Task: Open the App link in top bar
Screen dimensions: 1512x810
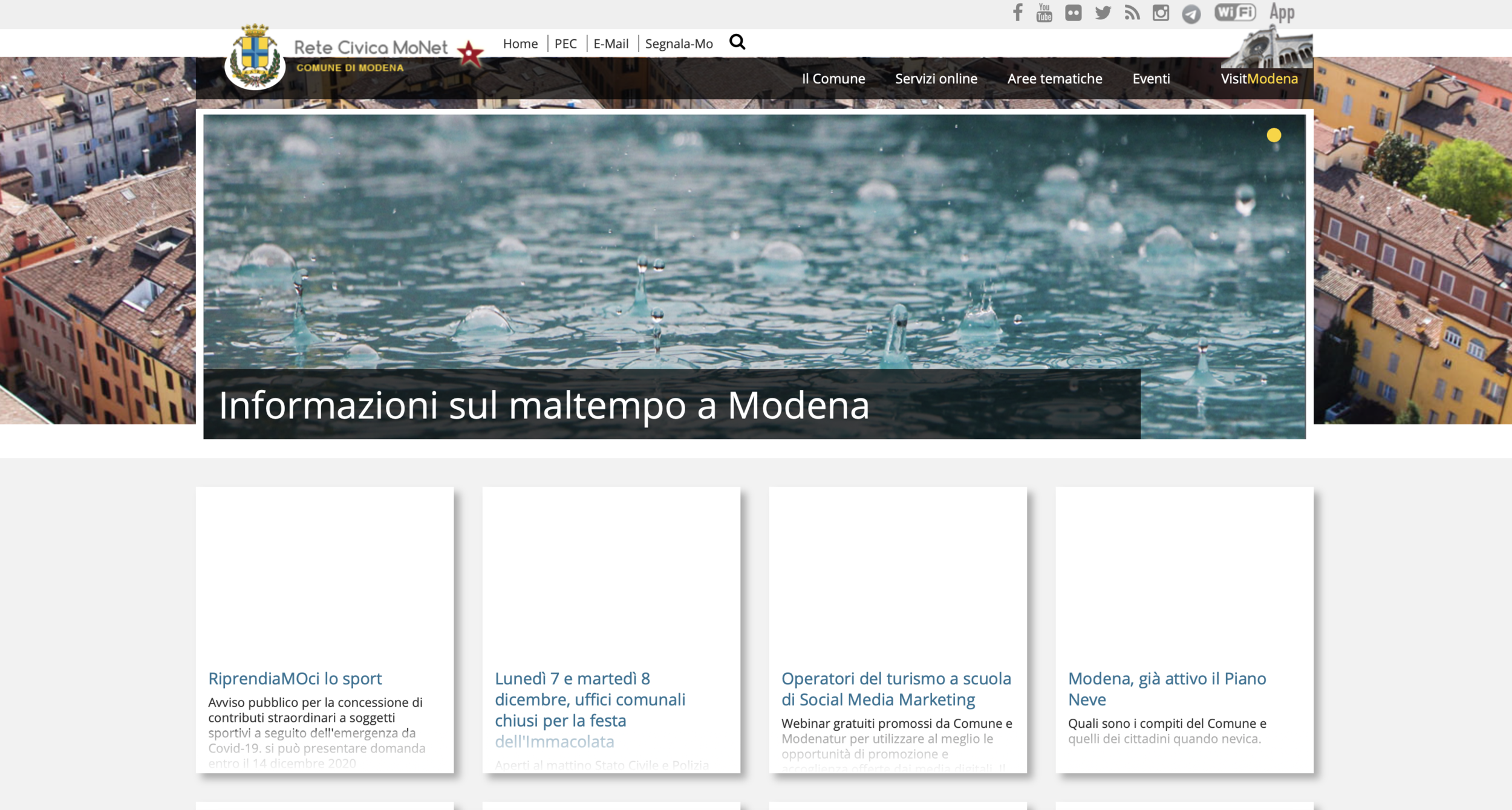Action: click(1282, 12)
